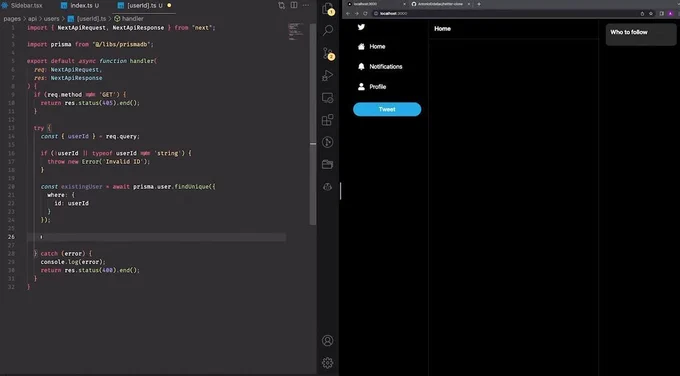
Task: Close the GitHub twitter-clone browser tab
Action: pos(469,4)
